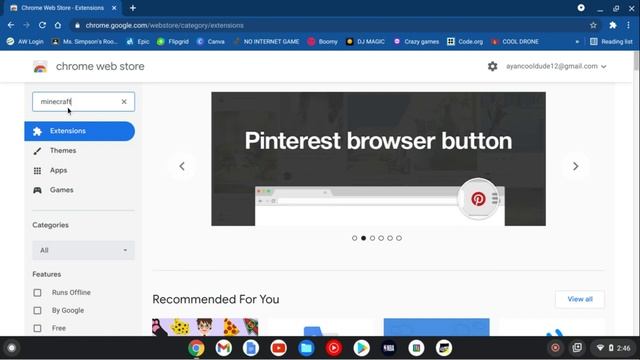Open account email dropdown

[556, 66]
